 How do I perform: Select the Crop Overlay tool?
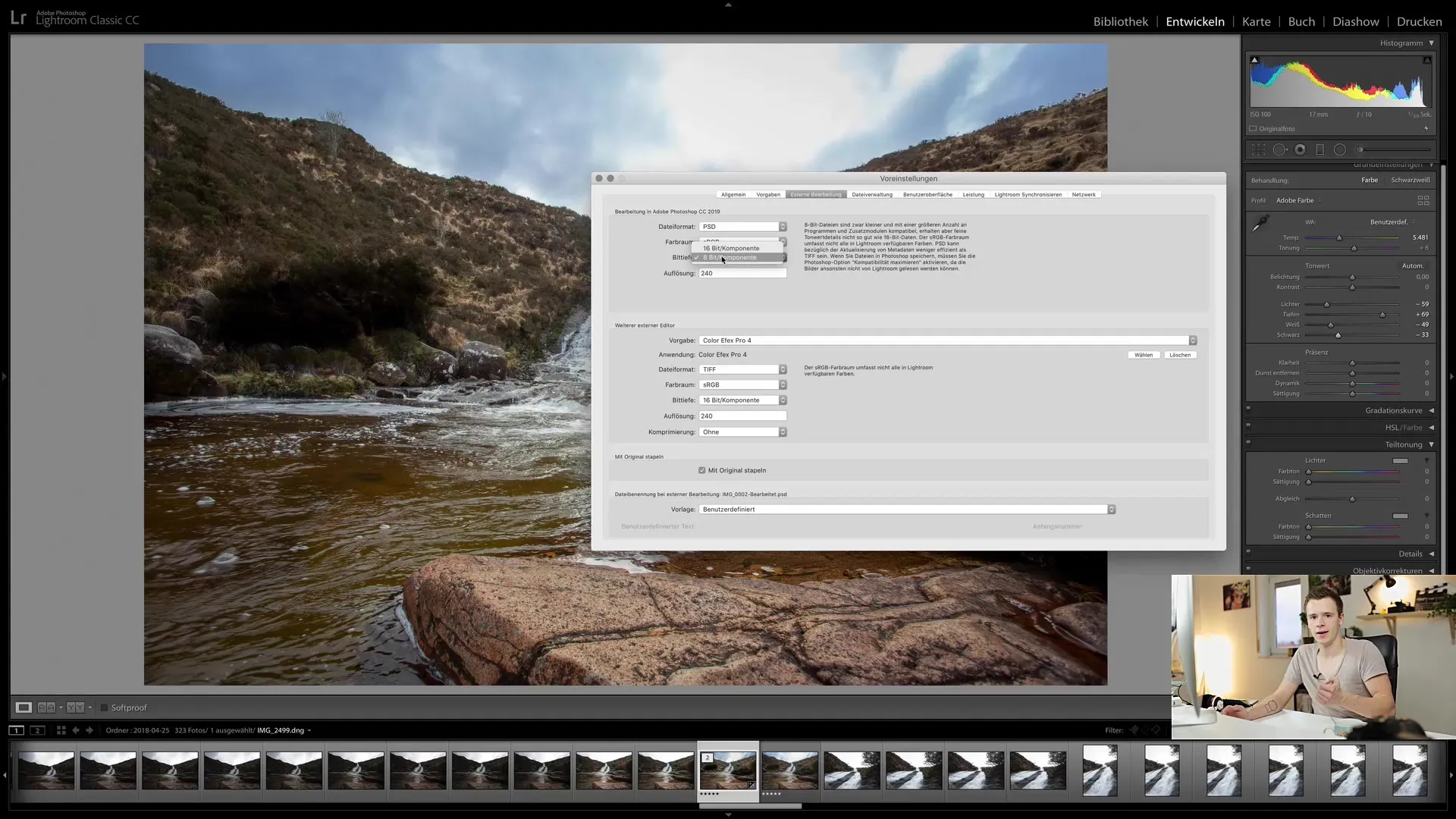click(1258, 150)
